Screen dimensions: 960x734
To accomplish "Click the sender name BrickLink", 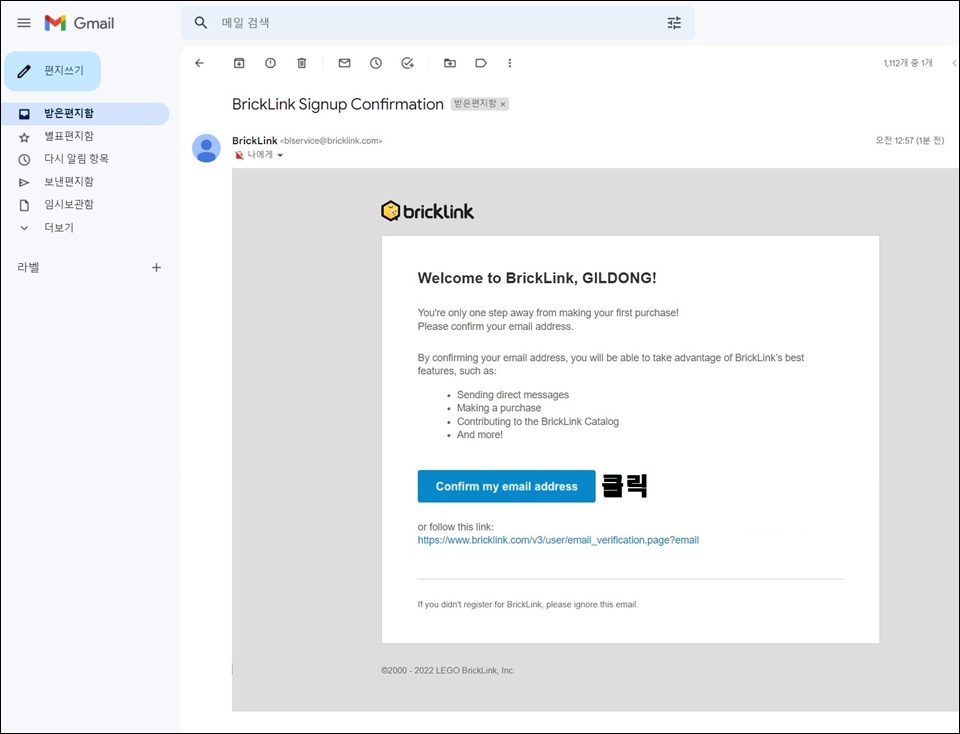I will (x=255, y=141).
